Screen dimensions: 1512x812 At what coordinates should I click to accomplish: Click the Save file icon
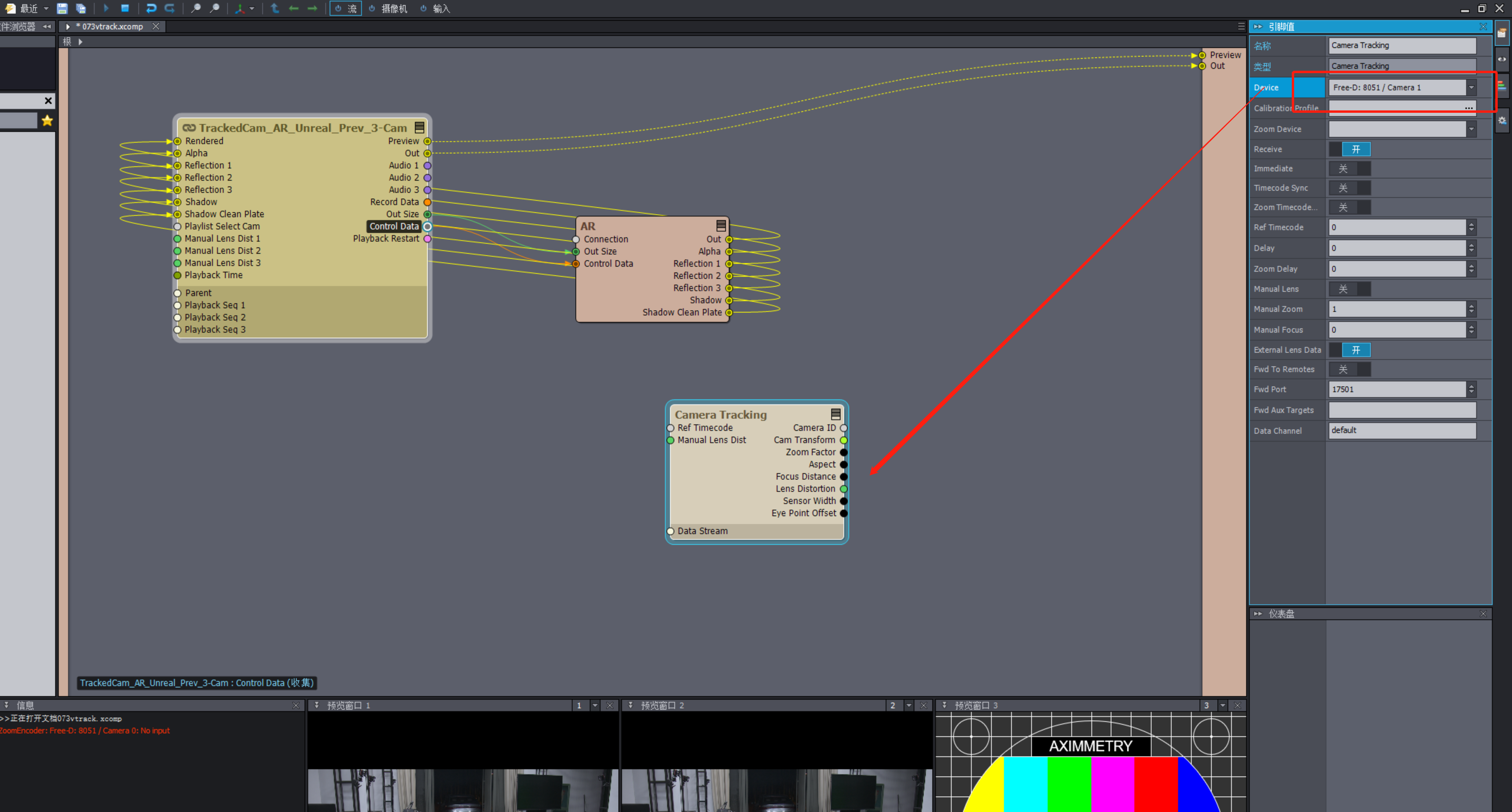coord(62,8)
